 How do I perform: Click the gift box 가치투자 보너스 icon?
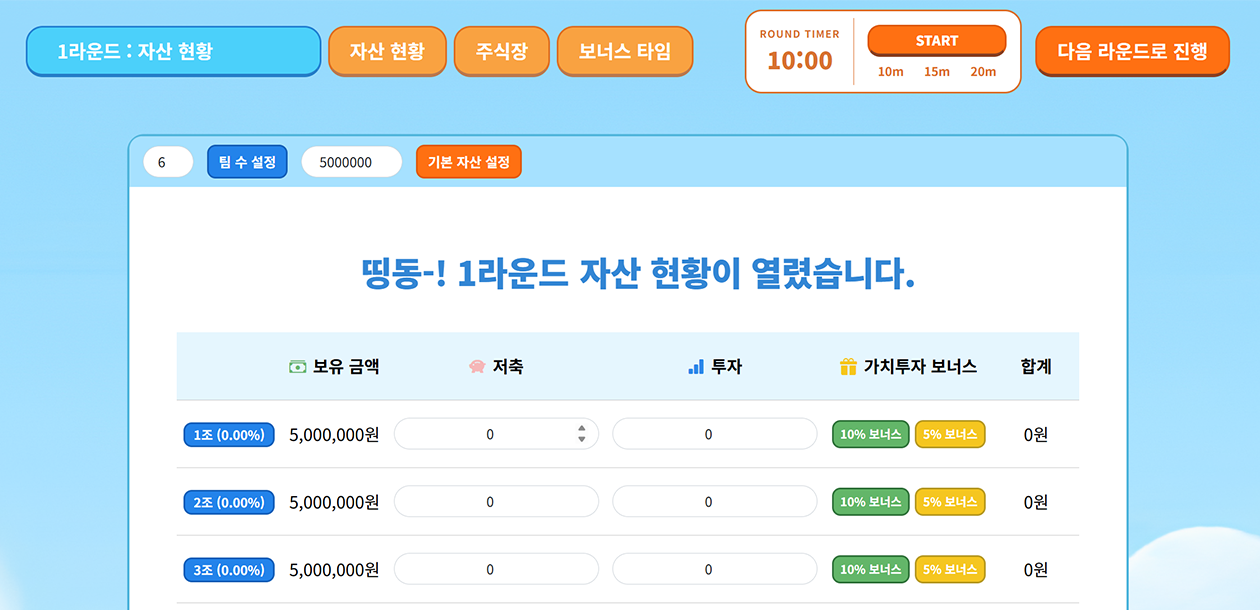(x=848, y=367)
